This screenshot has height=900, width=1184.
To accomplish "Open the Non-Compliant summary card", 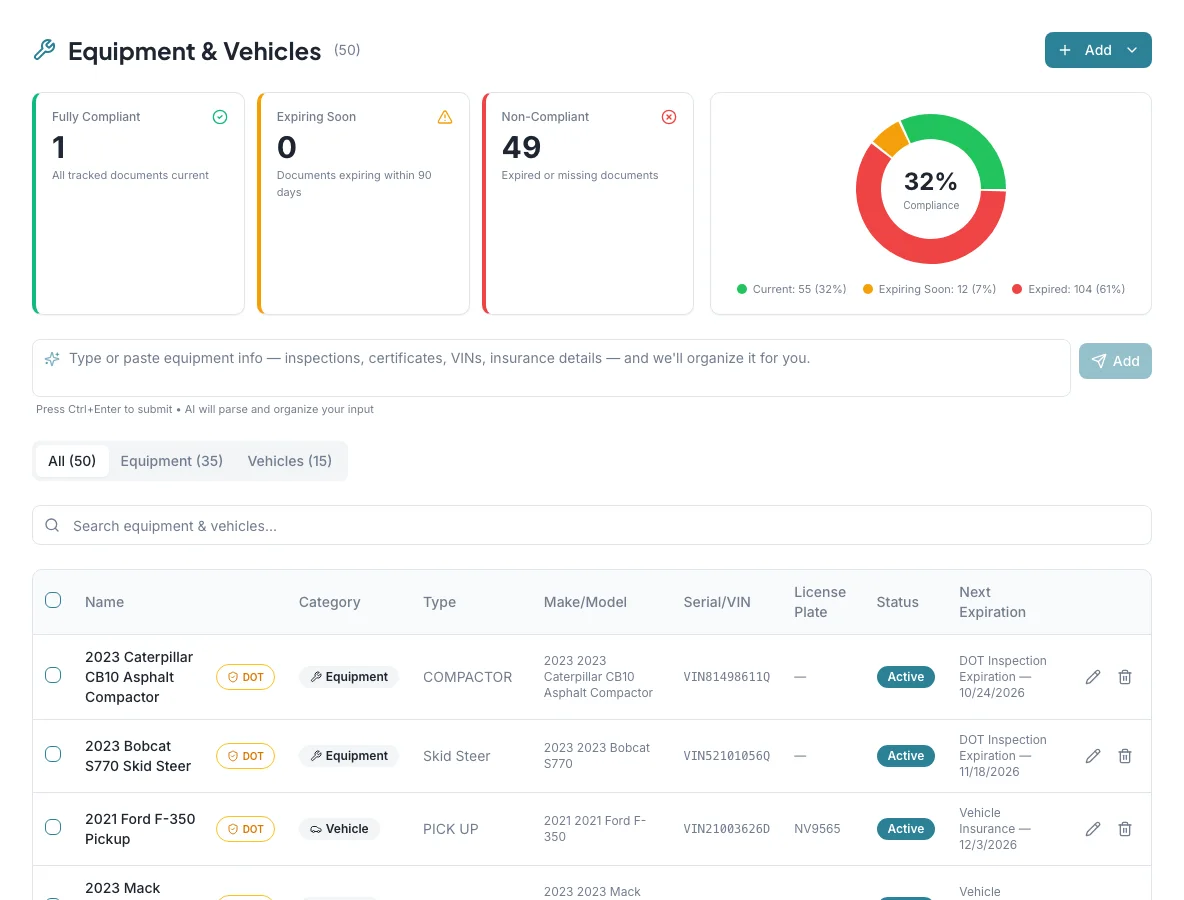I will click(588, 203).
